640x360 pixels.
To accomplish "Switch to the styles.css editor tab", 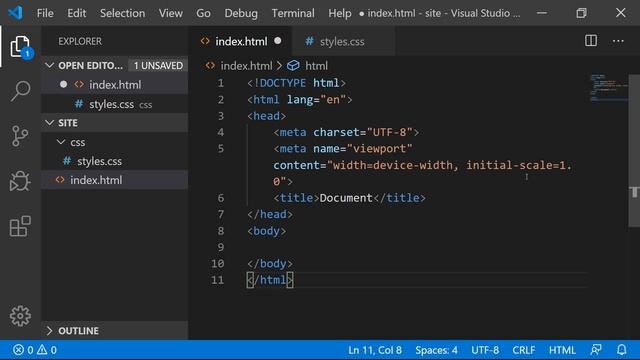I will pos(343,41).
